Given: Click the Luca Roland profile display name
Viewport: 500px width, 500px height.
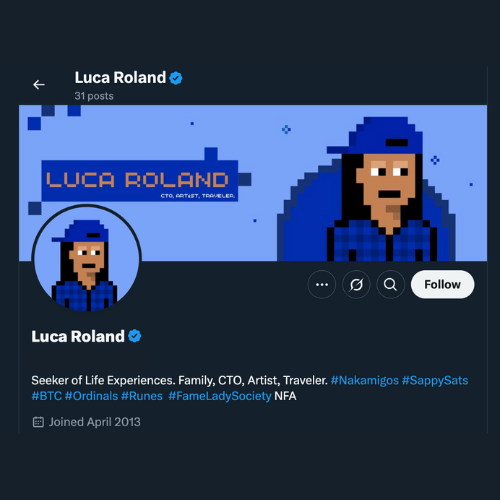Looking at the screenshot, I should click(78, 336).
